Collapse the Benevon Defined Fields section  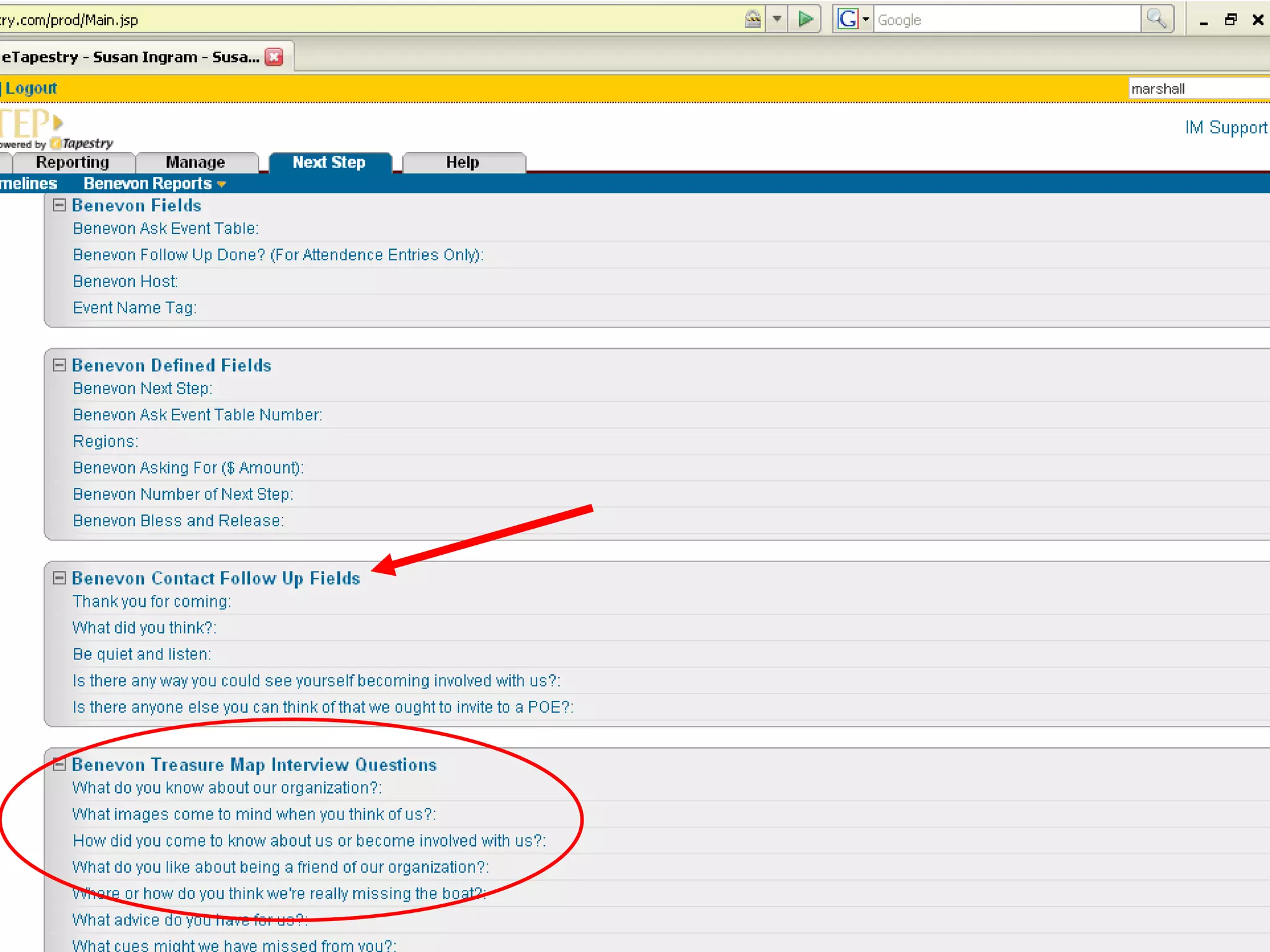[x=60, y=365]
